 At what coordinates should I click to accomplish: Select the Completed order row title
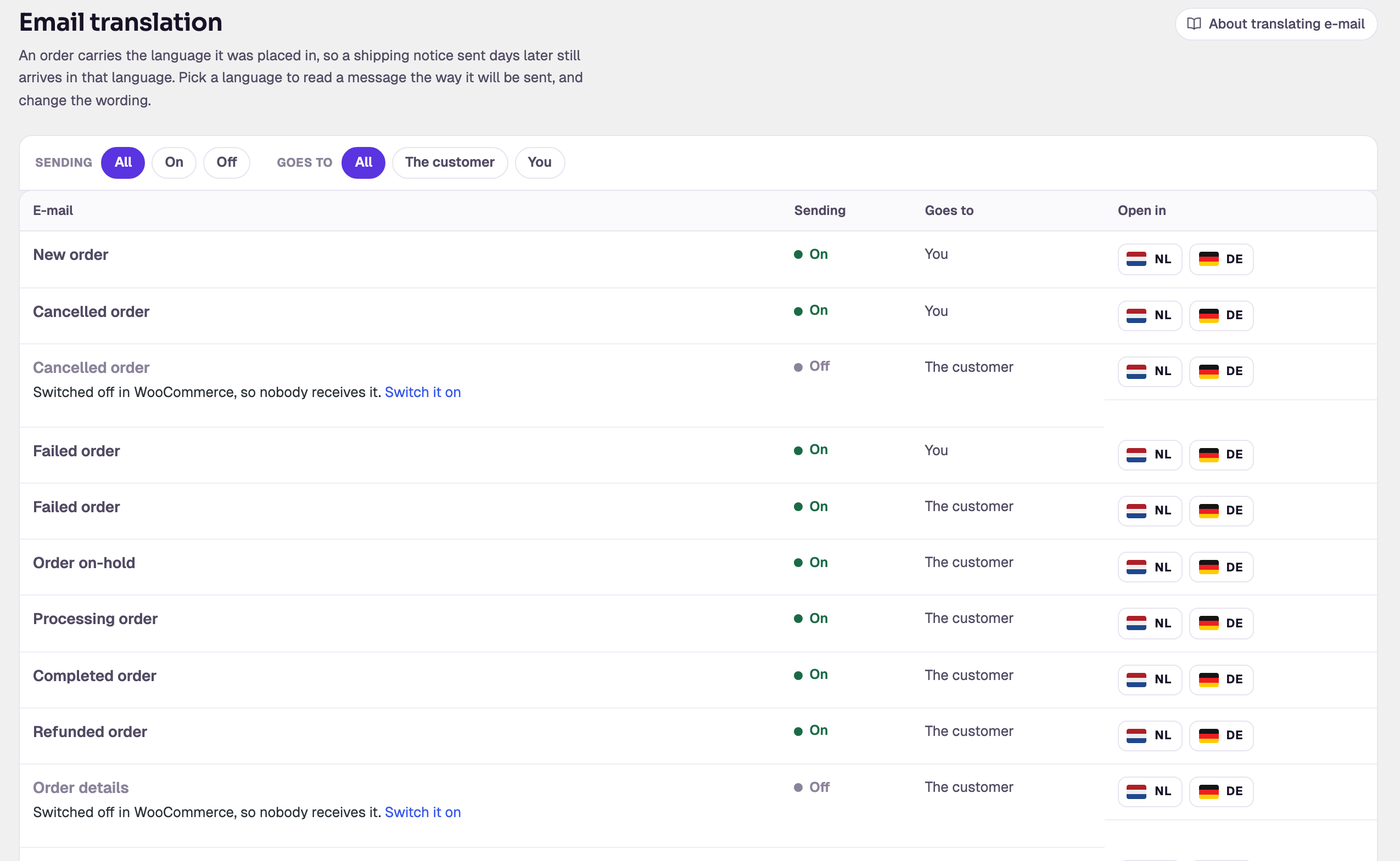(95, 676)
